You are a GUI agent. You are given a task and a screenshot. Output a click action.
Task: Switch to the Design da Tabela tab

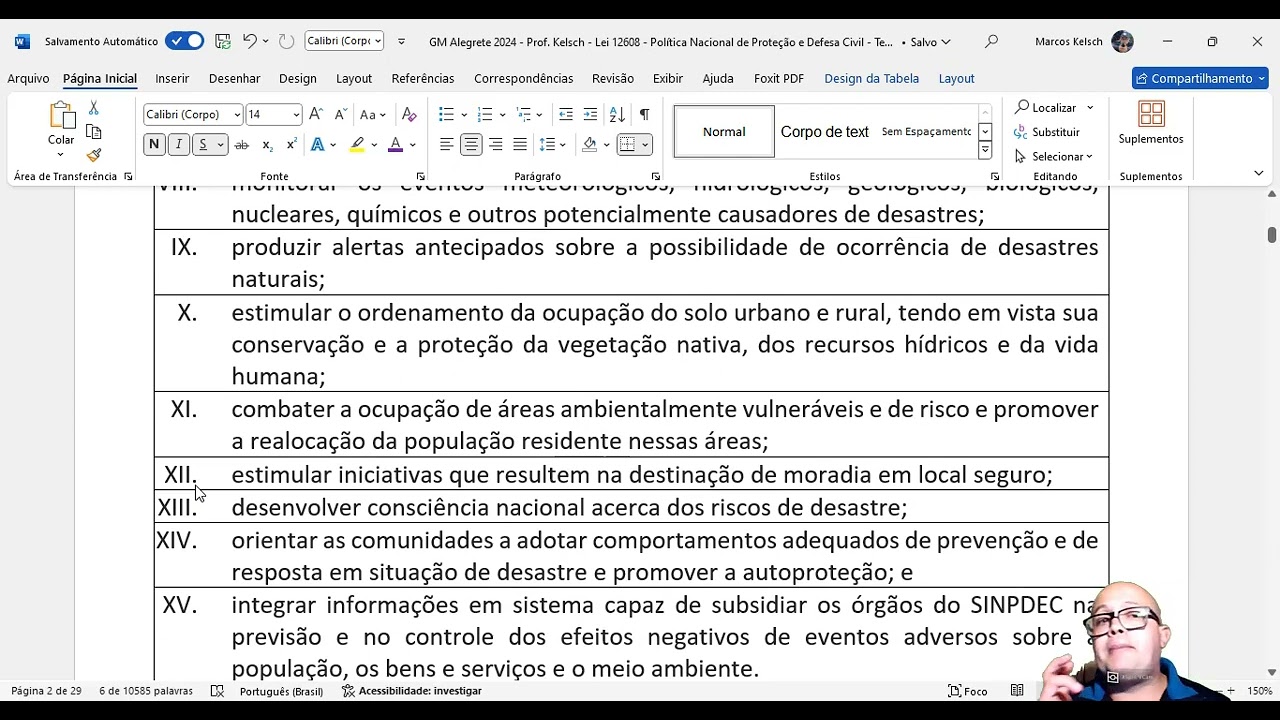(871, 78)
